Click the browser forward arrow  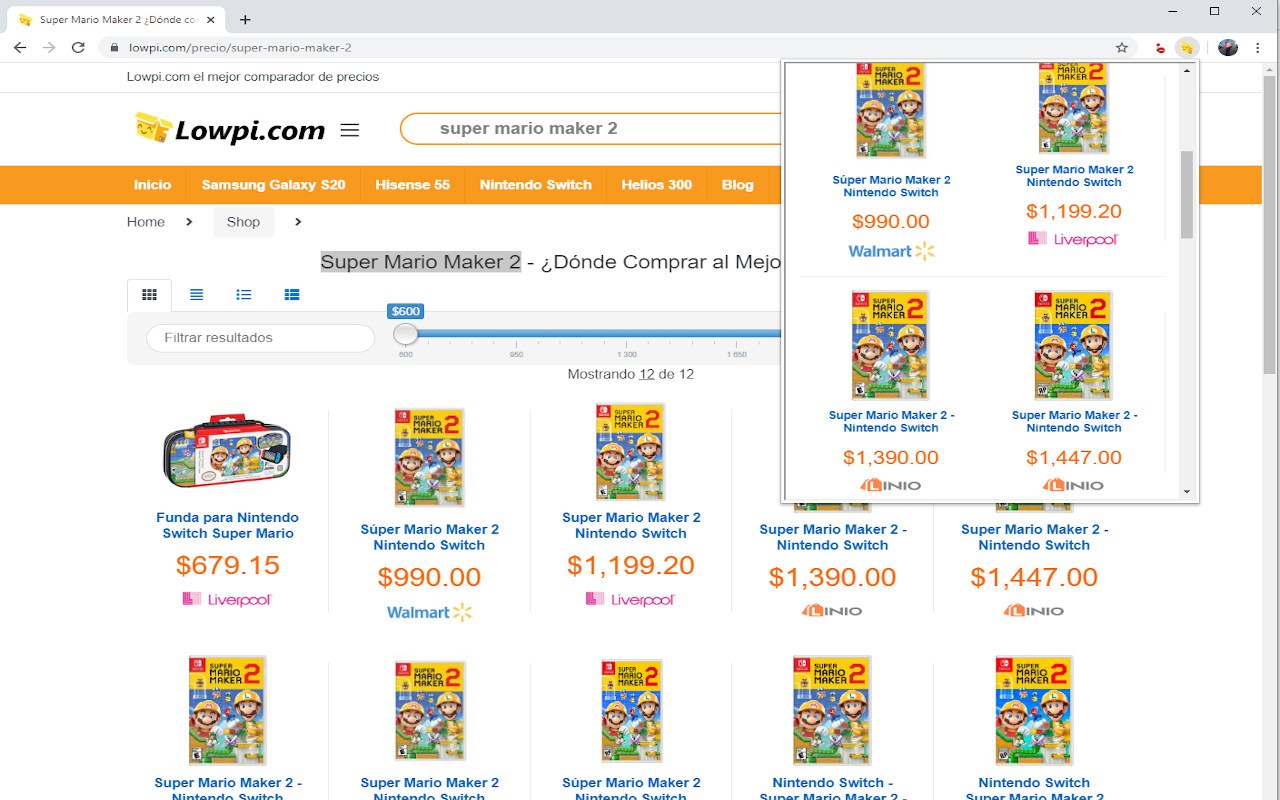pos(49,47)
